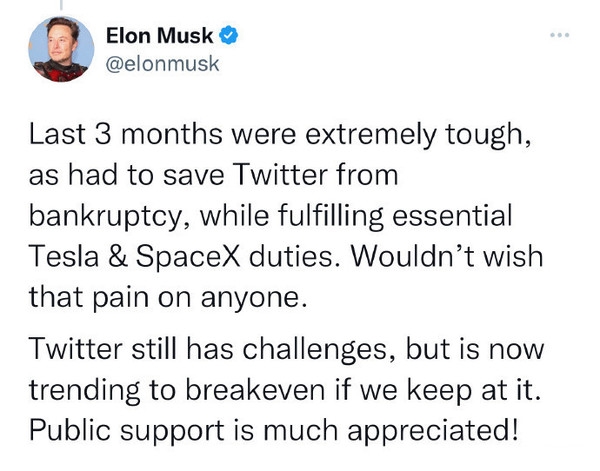Click the Elon Musk display name
This screenshot has width=600, height=471.
point(159,37)
